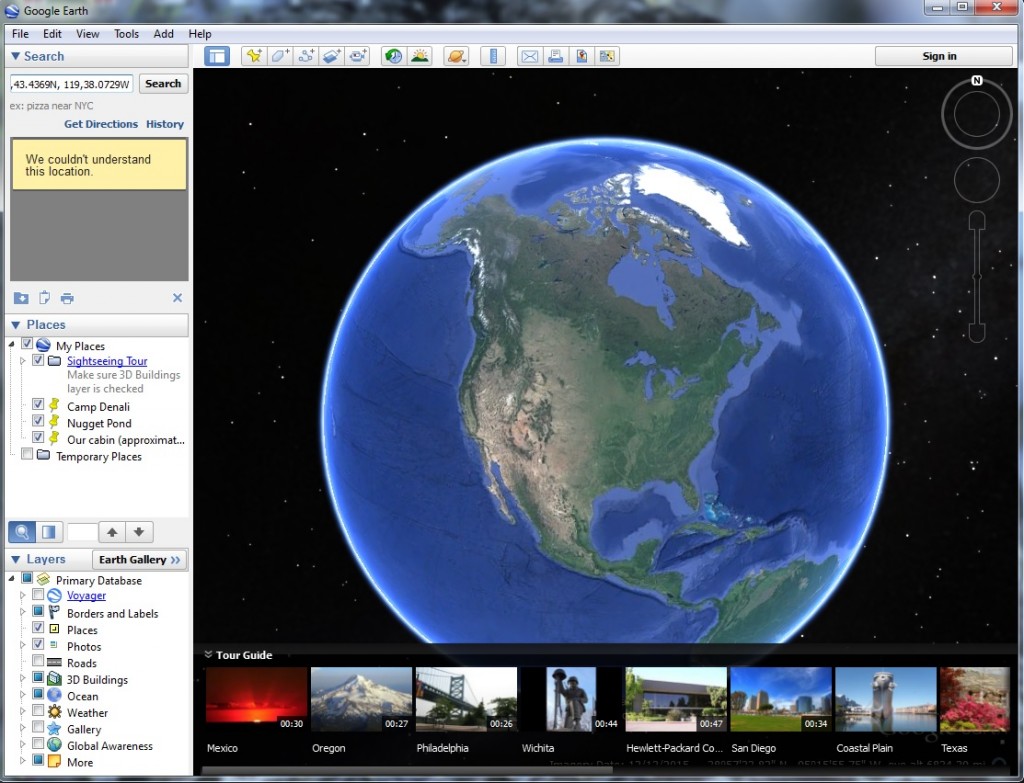The height and width of the screenshot is (783, 1024).
Task: Enable the Temporary Places checkbox
Action: coord(28,456)
